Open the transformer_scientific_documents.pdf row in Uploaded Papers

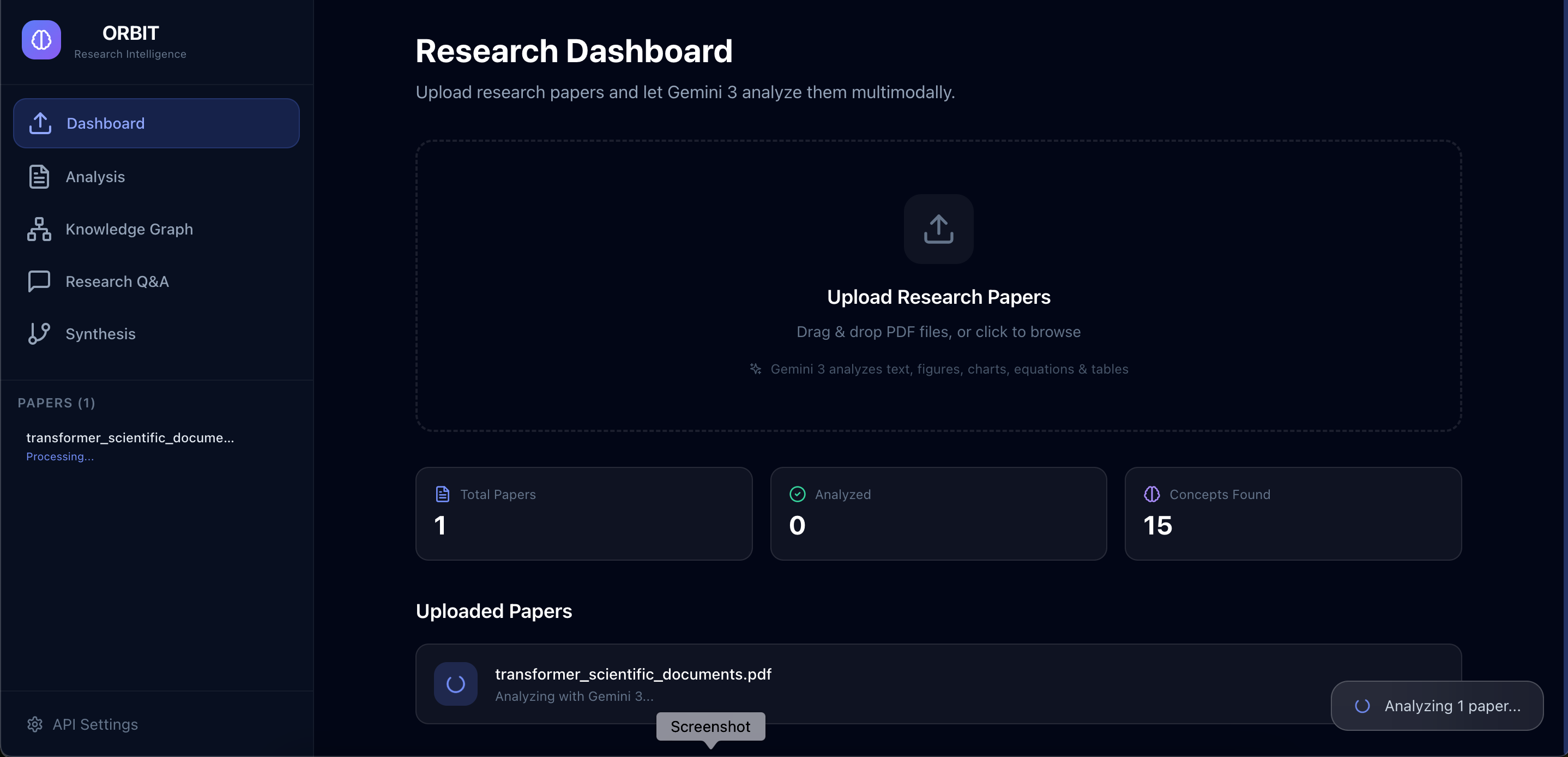point(938,684)
